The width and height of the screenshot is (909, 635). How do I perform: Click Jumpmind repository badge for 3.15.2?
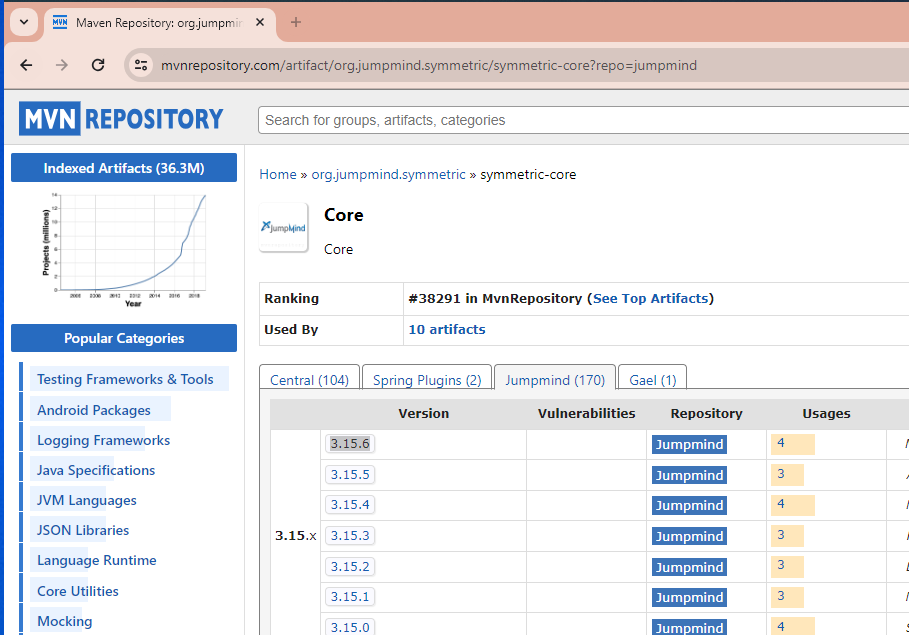pos(689,567)
